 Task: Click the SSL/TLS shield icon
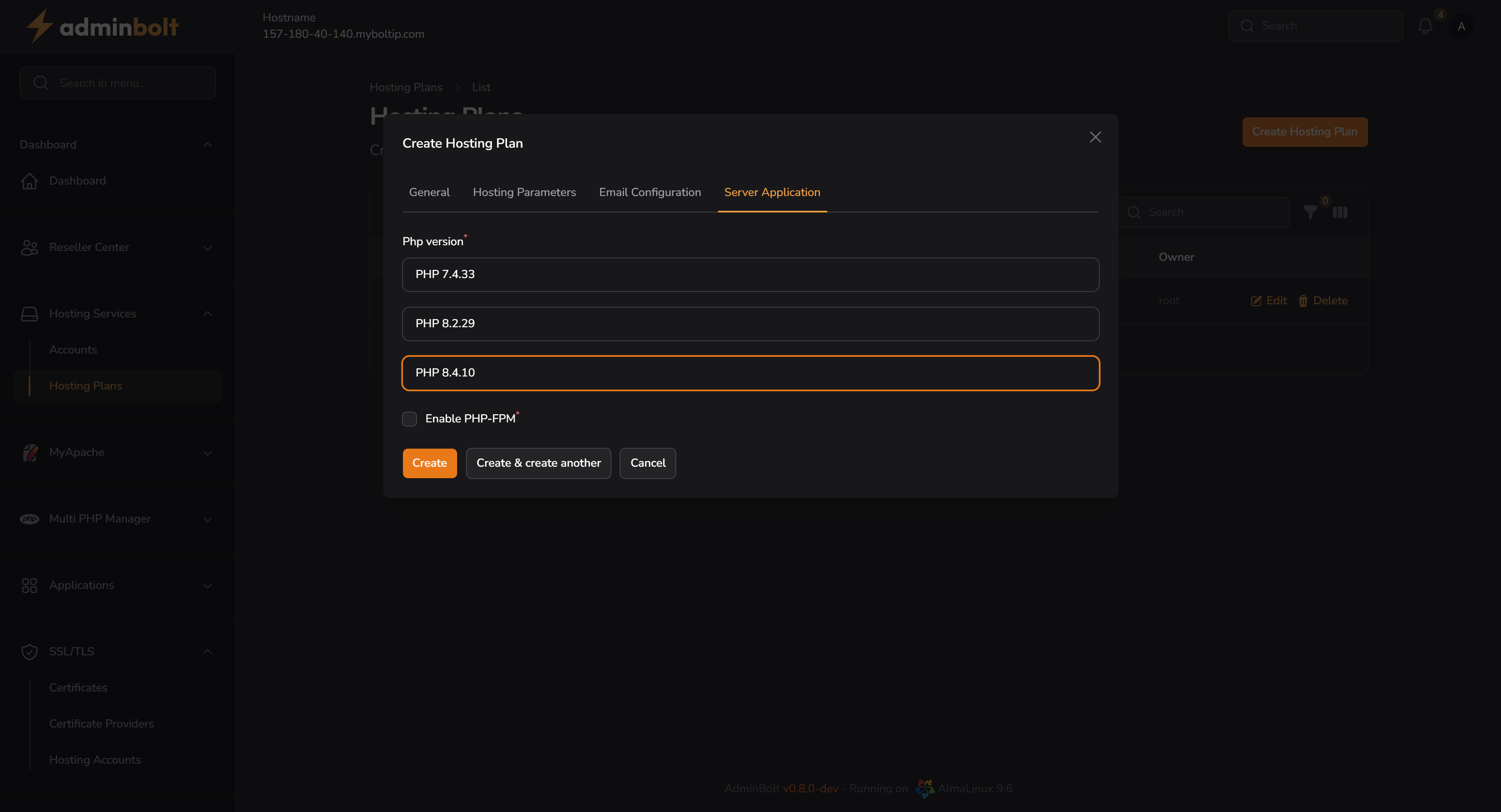29,651
